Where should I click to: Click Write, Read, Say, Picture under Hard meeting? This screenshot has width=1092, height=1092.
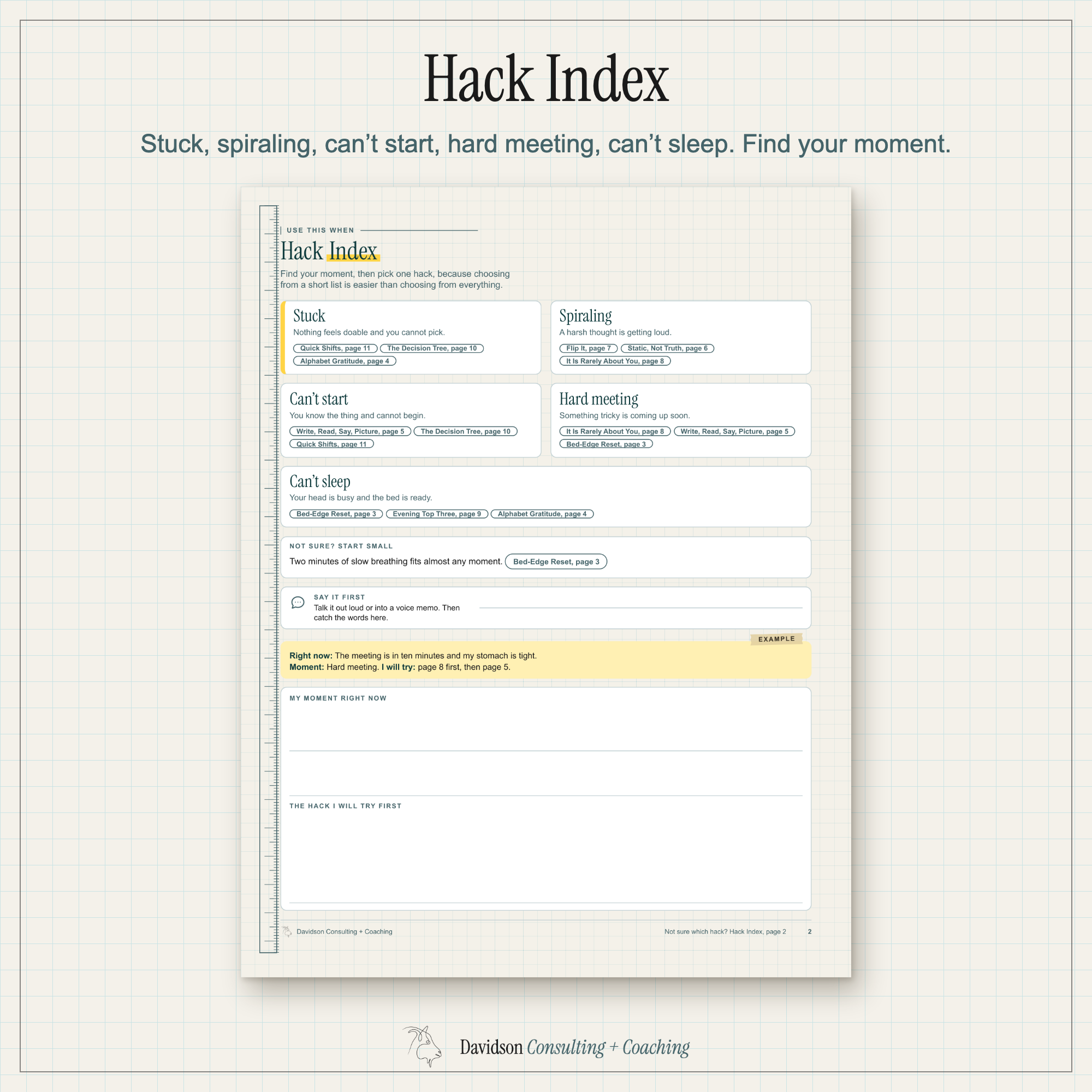734,431
